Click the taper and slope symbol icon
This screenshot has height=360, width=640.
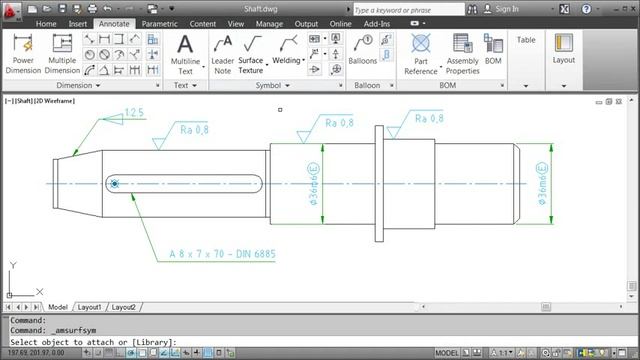314,69
